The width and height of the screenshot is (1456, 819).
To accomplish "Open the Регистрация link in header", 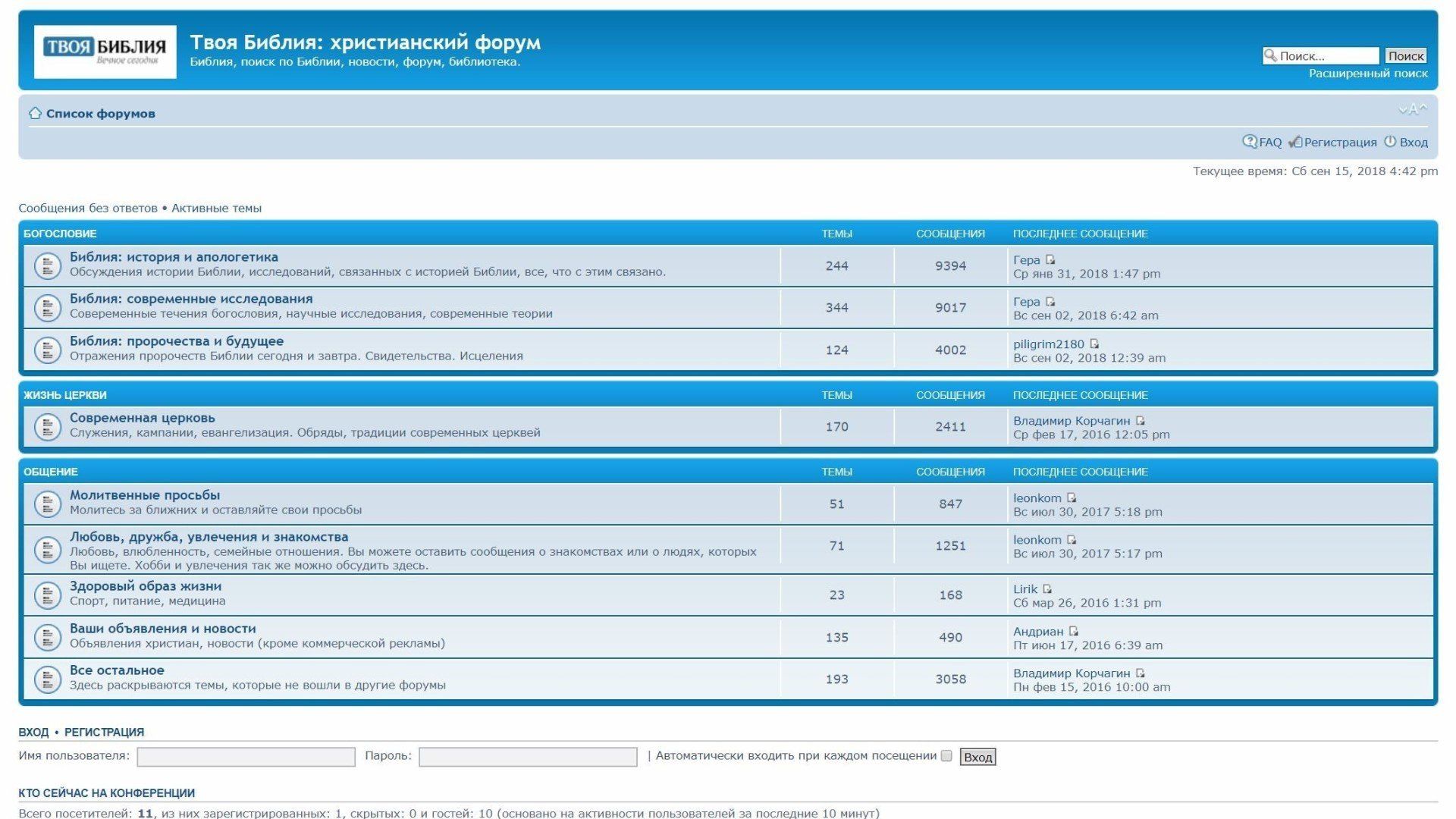I will pyautogui.click(x=1340, y=143).
